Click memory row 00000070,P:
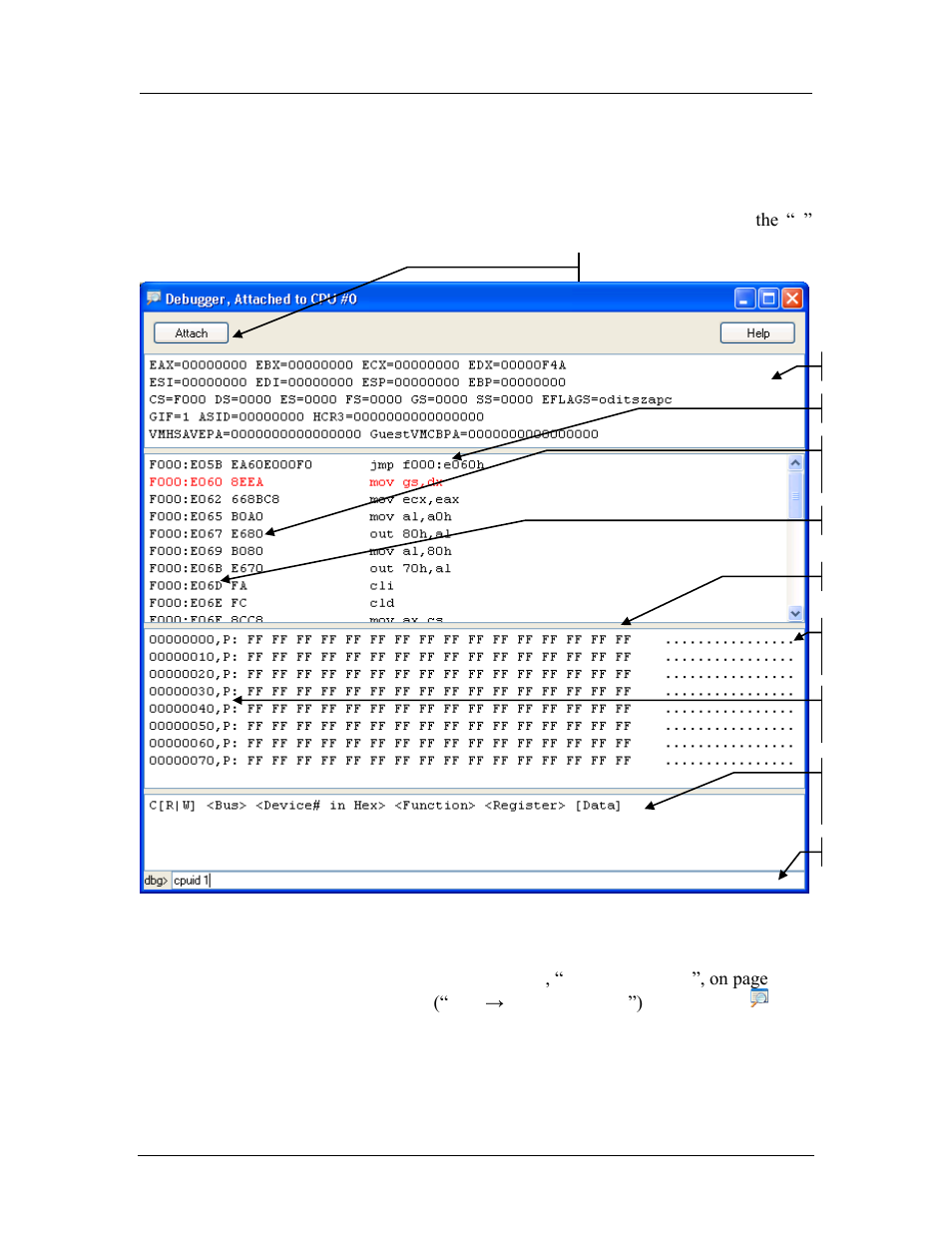The height and width of the screenshot is (1233, 952). [x=471, y=761]
